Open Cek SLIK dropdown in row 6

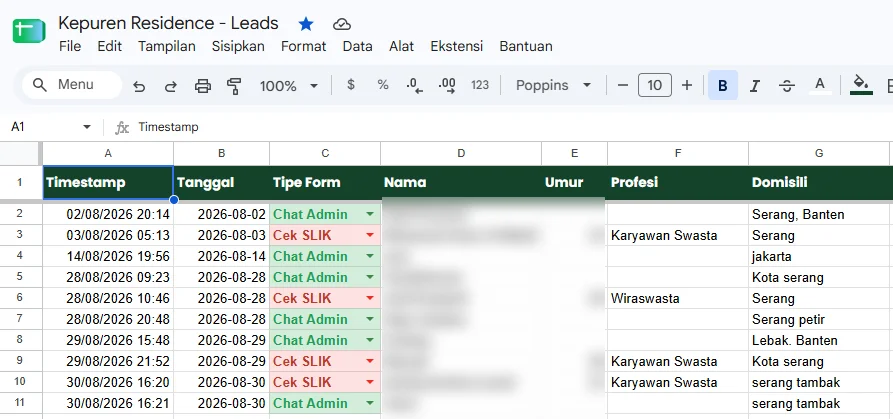click(370, 298)
